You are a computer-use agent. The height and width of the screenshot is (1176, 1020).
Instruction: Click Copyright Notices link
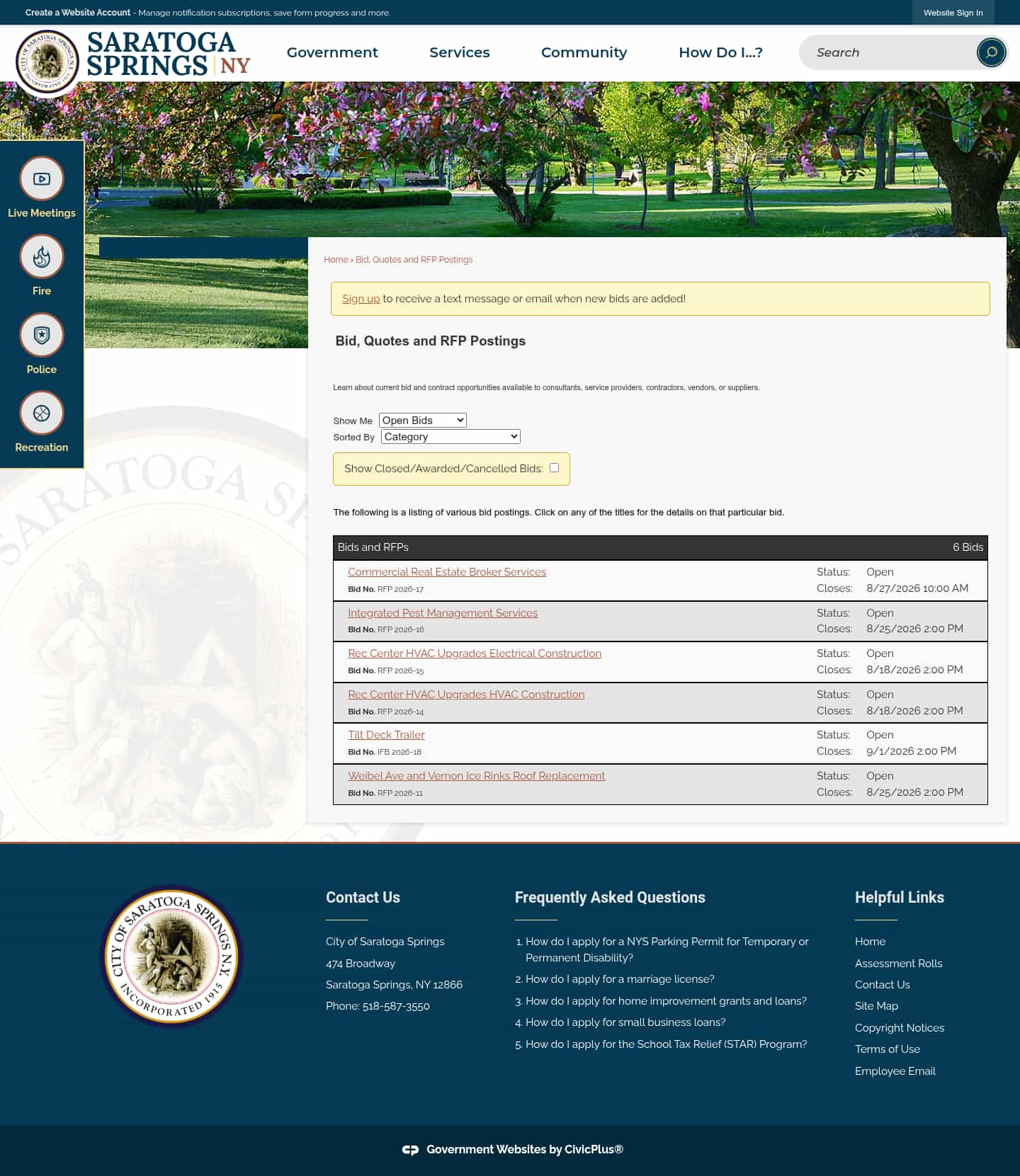899,1028
